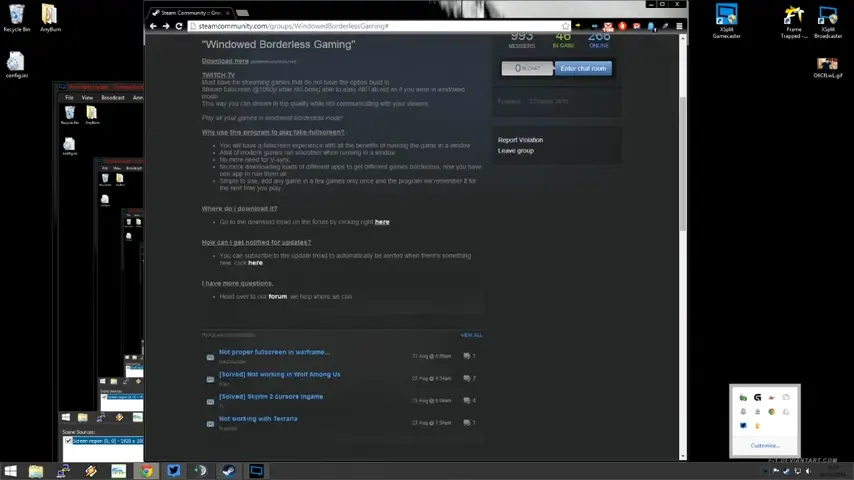Toggle the Screen region source checkbox in XSplit
The height and width of the screenshot is (480, 854).
coord(68,441)
